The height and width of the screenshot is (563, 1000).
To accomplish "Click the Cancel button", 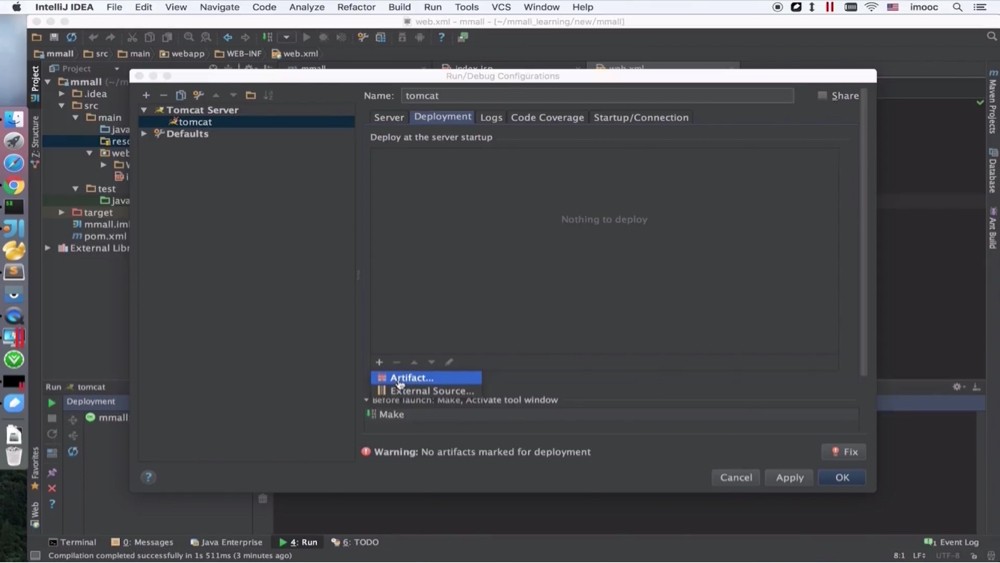I will coord(736,477).
